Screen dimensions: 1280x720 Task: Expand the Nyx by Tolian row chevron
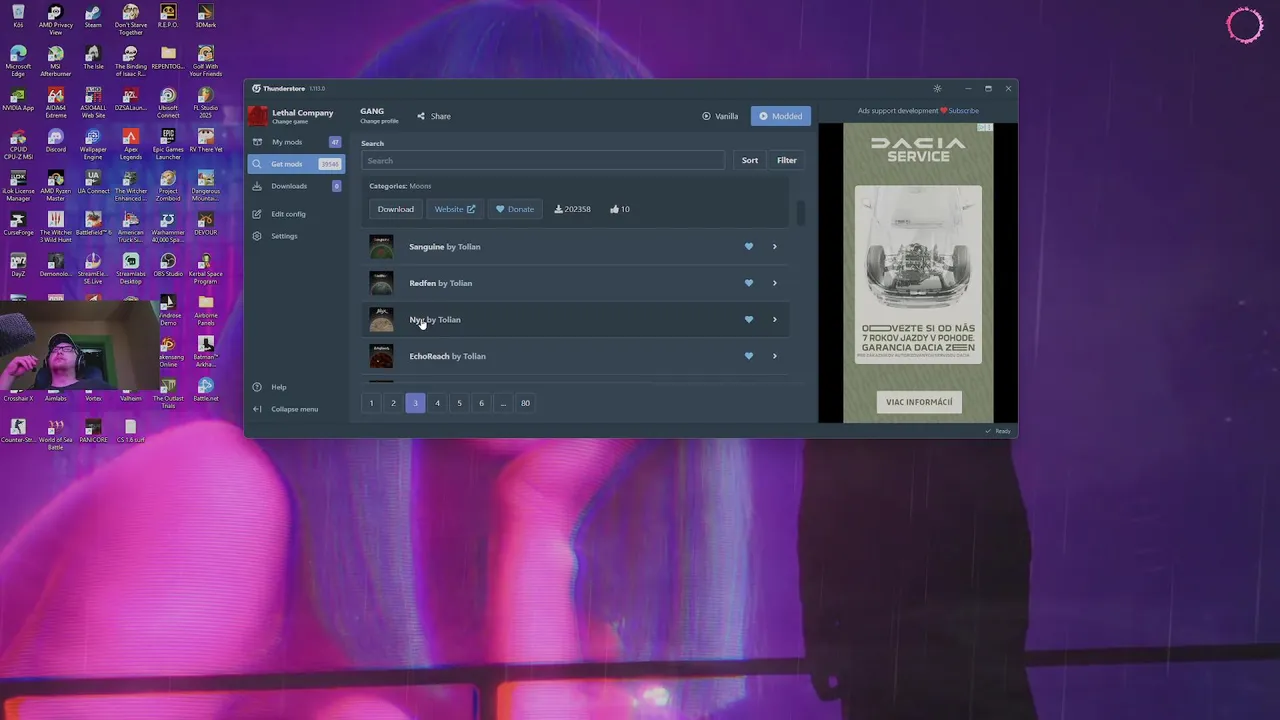pos(774,320)
